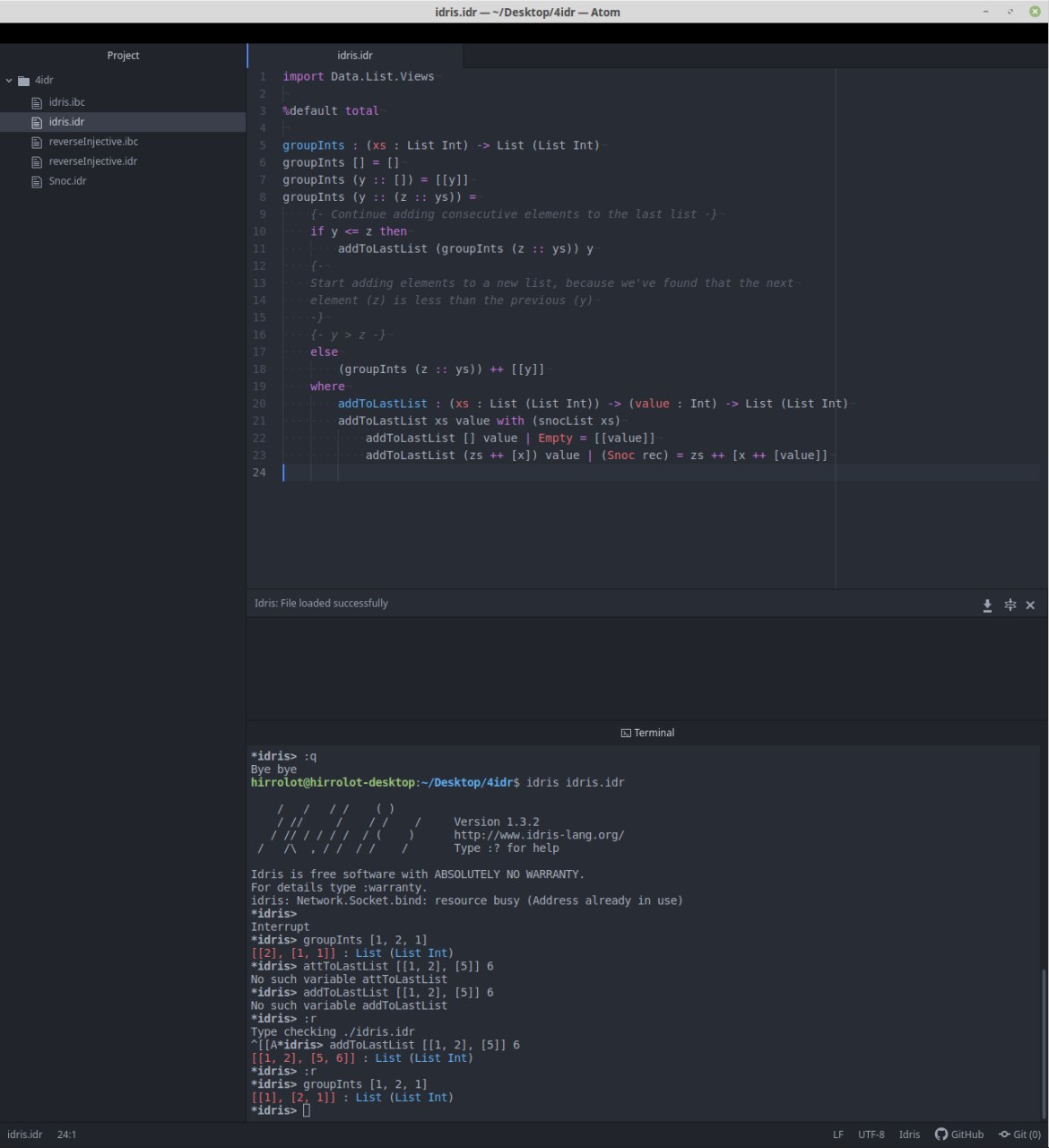Click the empty line 24 in editor
The image size is (1049, 1148).
pos(662,473)
